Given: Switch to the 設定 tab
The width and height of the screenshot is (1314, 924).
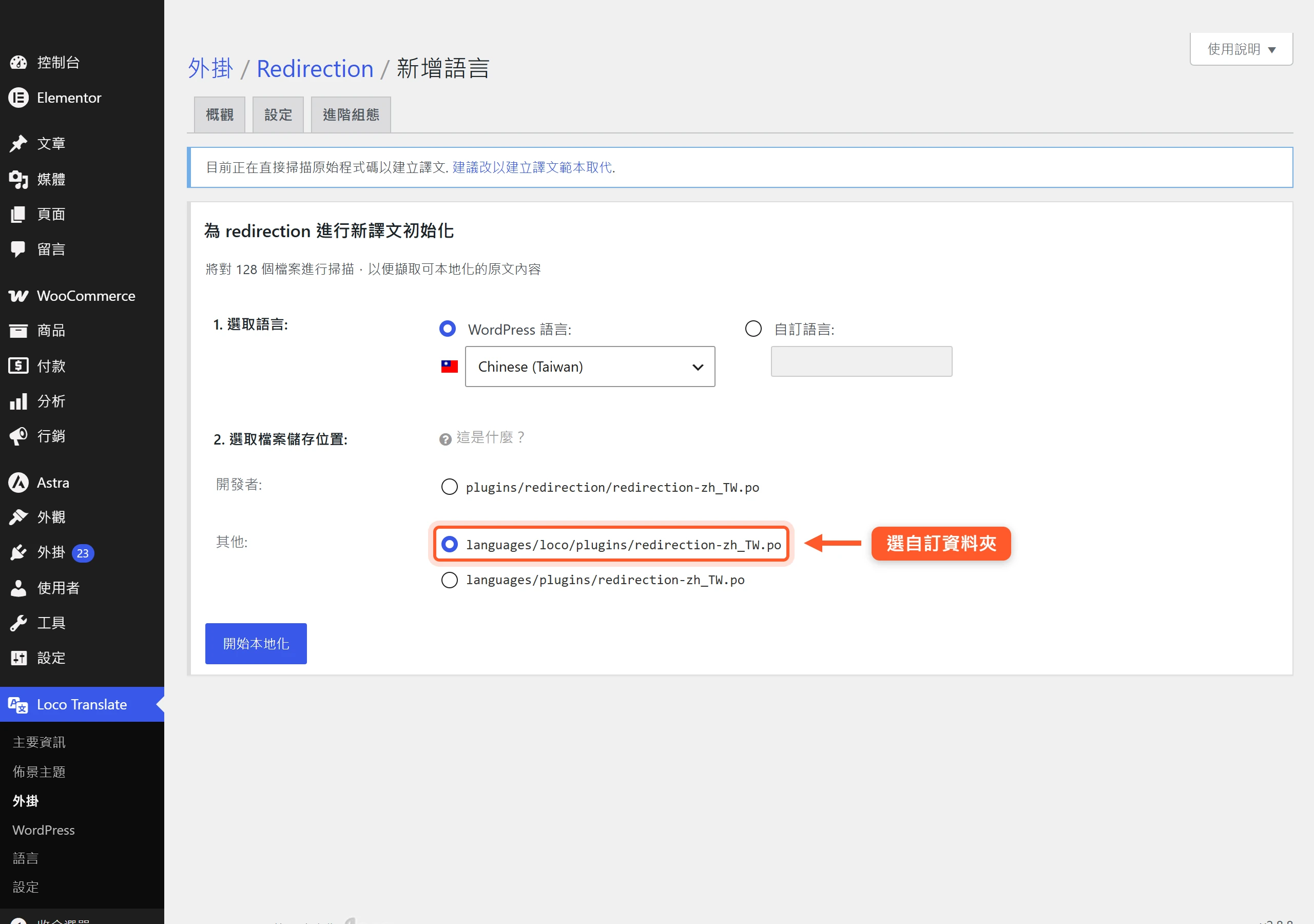Looking at the screenshot, I should (278, 115).
